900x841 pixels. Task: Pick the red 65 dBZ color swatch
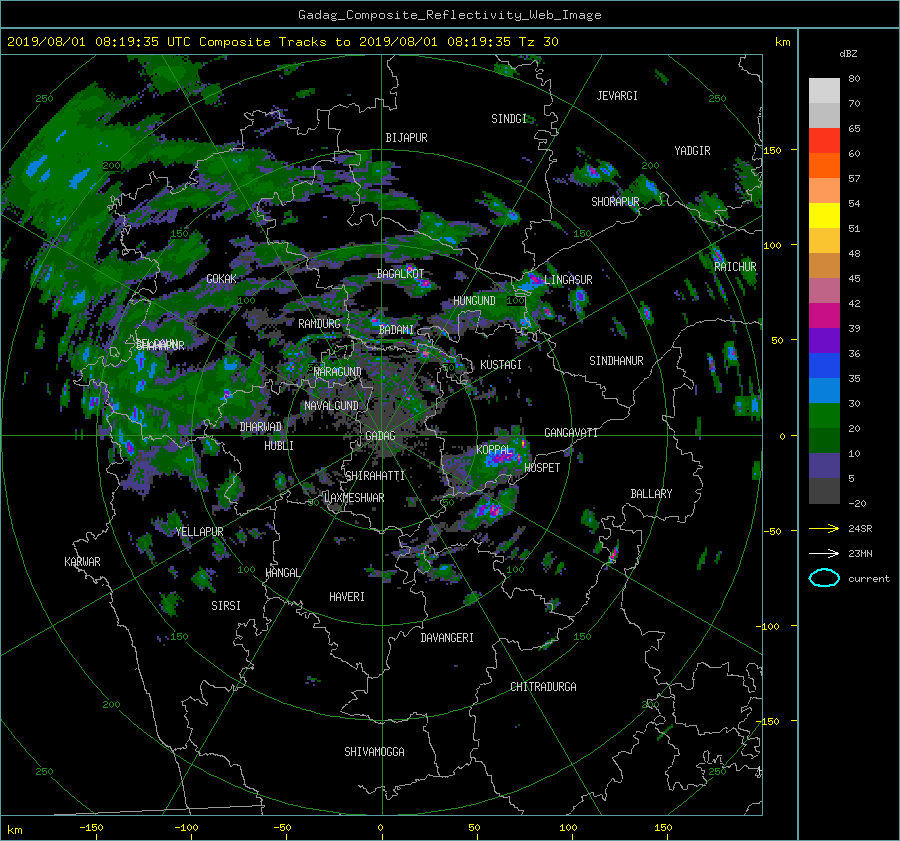pyautogui.click(x=824, y=141)
